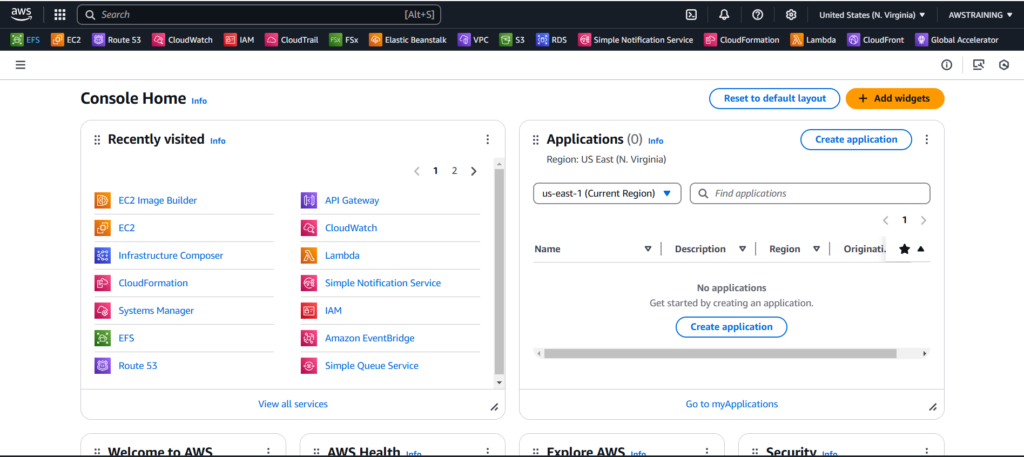Open settings gear in top bar
Screen dimensions: 1024x457
[791, 15]
